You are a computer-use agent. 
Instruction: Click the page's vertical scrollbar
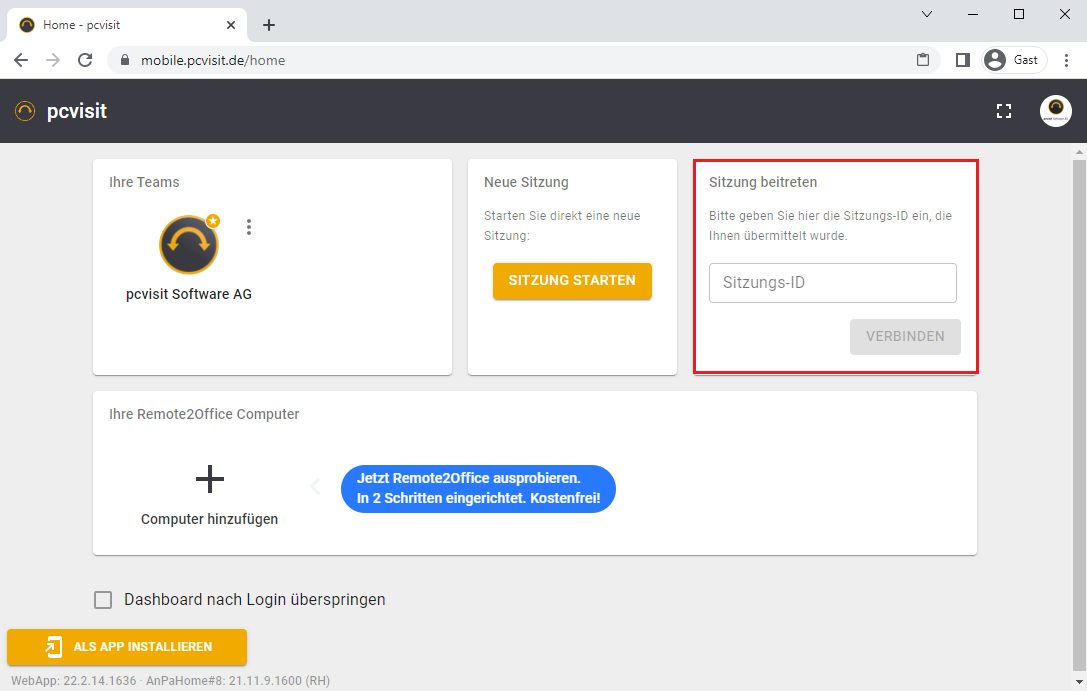(x=1079, y=400)
